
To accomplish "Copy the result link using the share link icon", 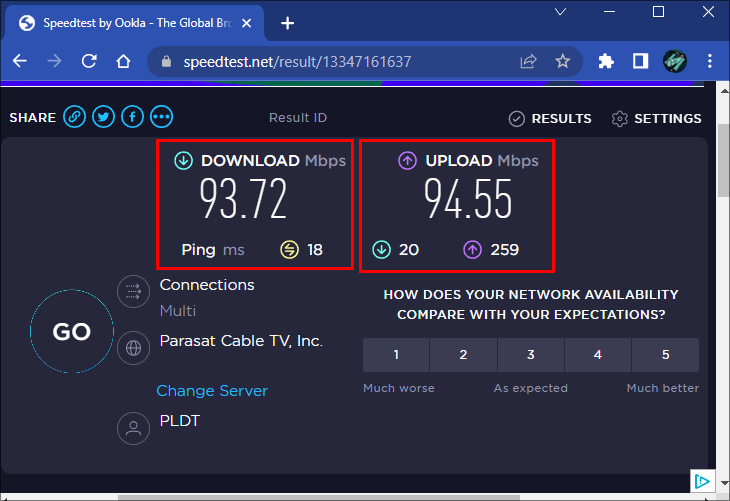I will coord(74,117).
